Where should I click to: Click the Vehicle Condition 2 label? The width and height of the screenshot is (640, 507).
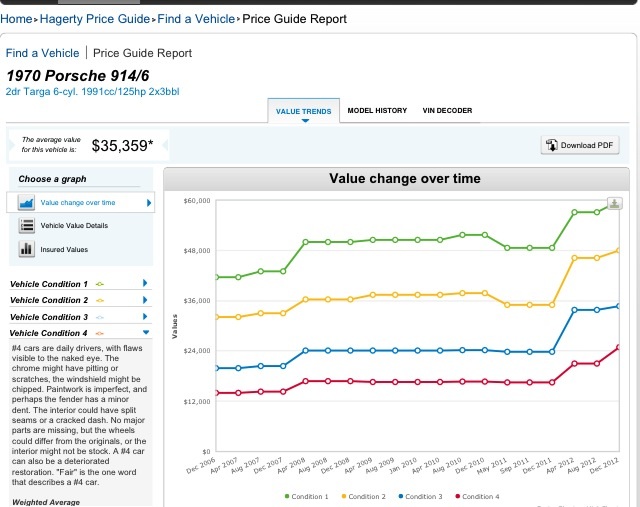49,300
